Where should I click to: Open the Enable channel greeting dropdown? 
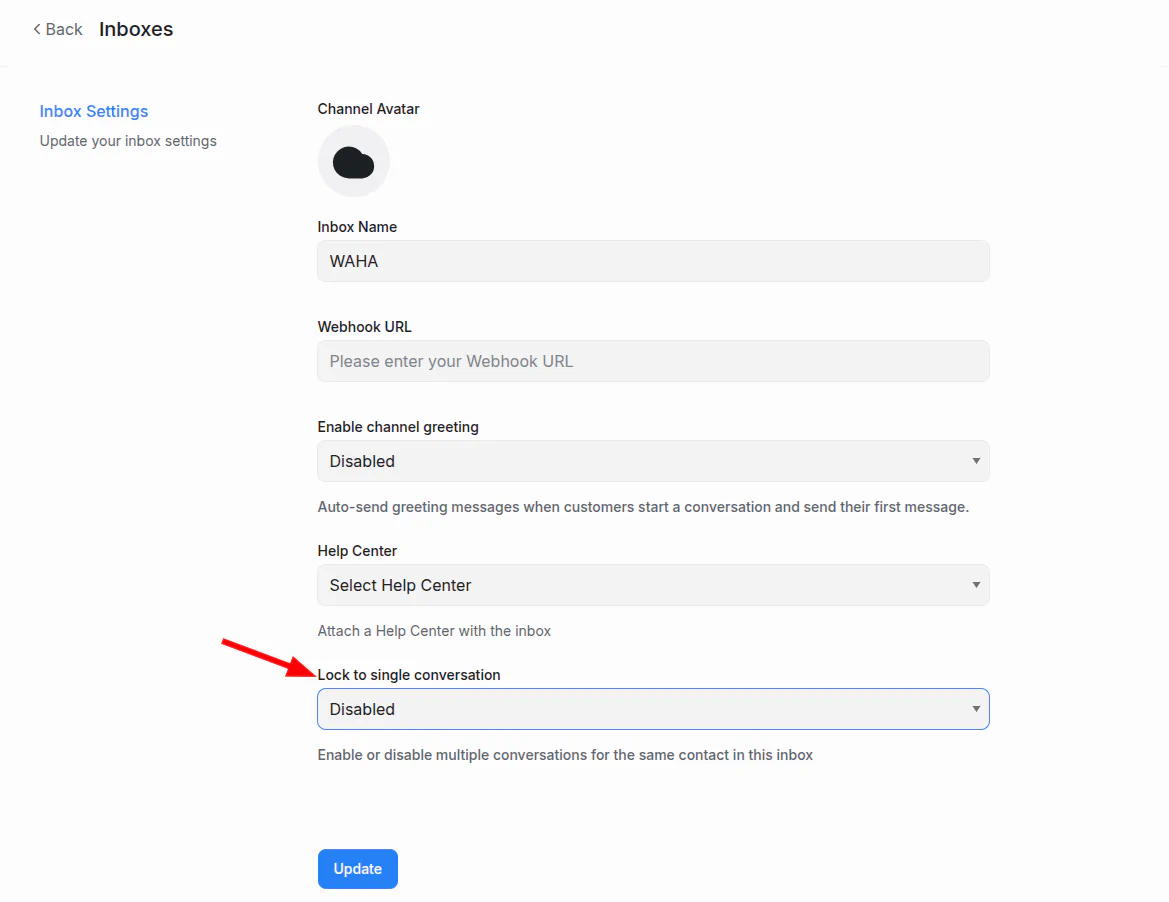tap(652, 461)
